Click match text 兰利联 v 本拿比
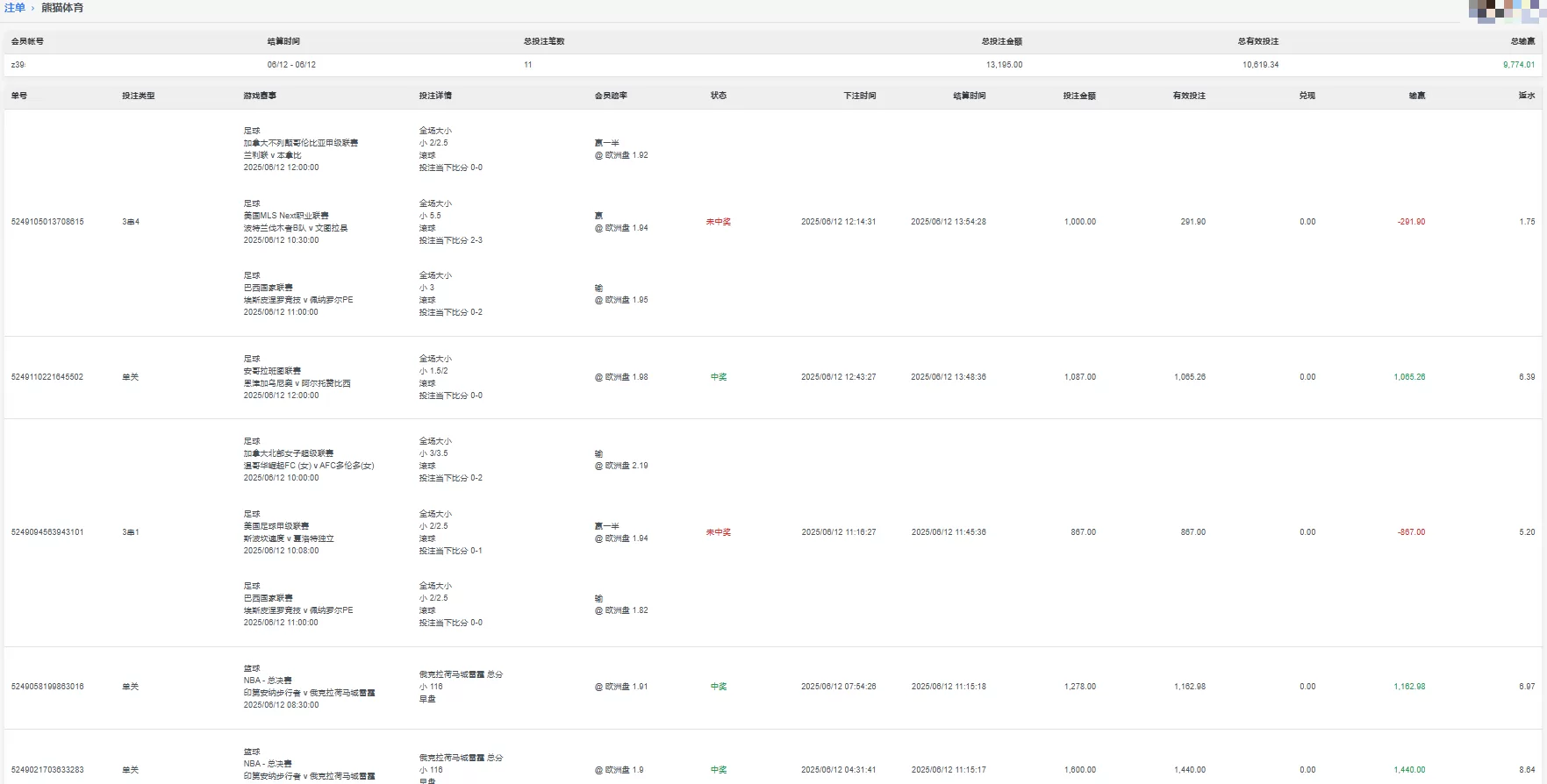Viewport: 1547px width, 784px height. click(x=272, y=155)
